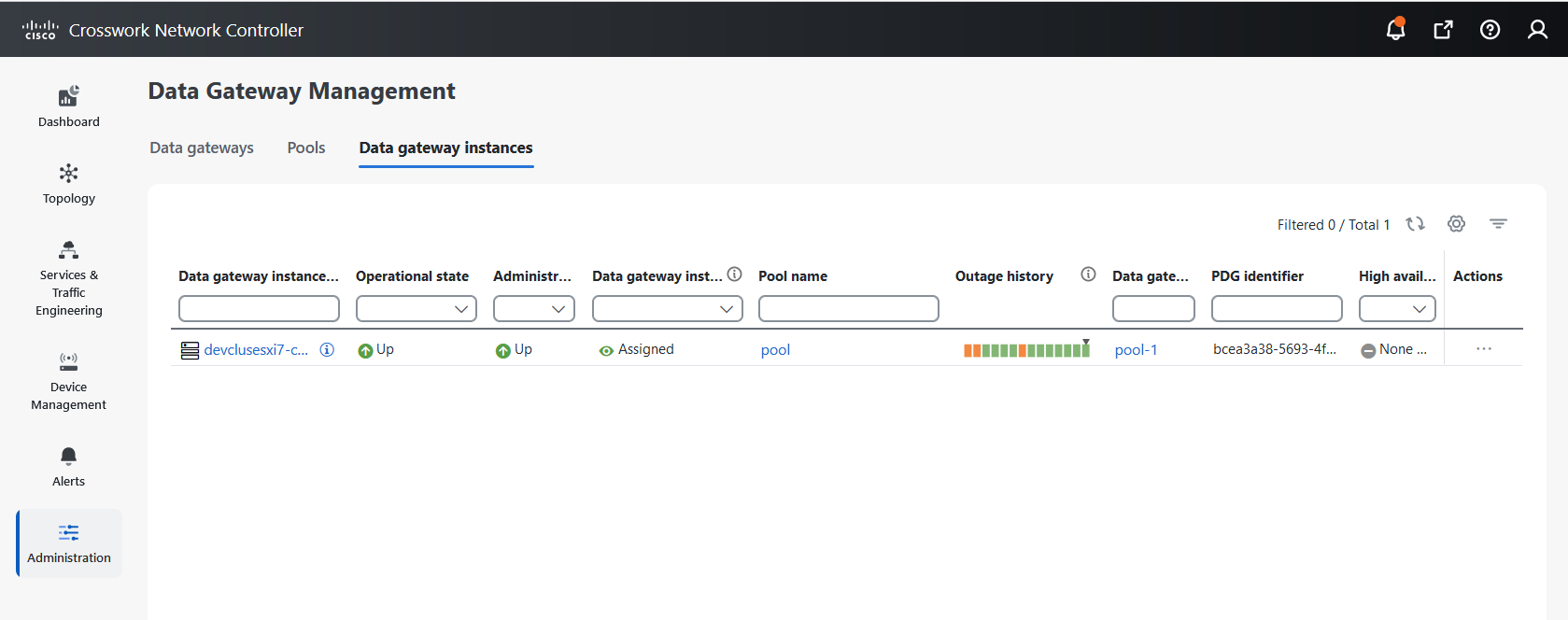Open the help question mark icon
The width and height of the screenshot is (1568, 620).
pyautogui.click(x=1490, y=30)
